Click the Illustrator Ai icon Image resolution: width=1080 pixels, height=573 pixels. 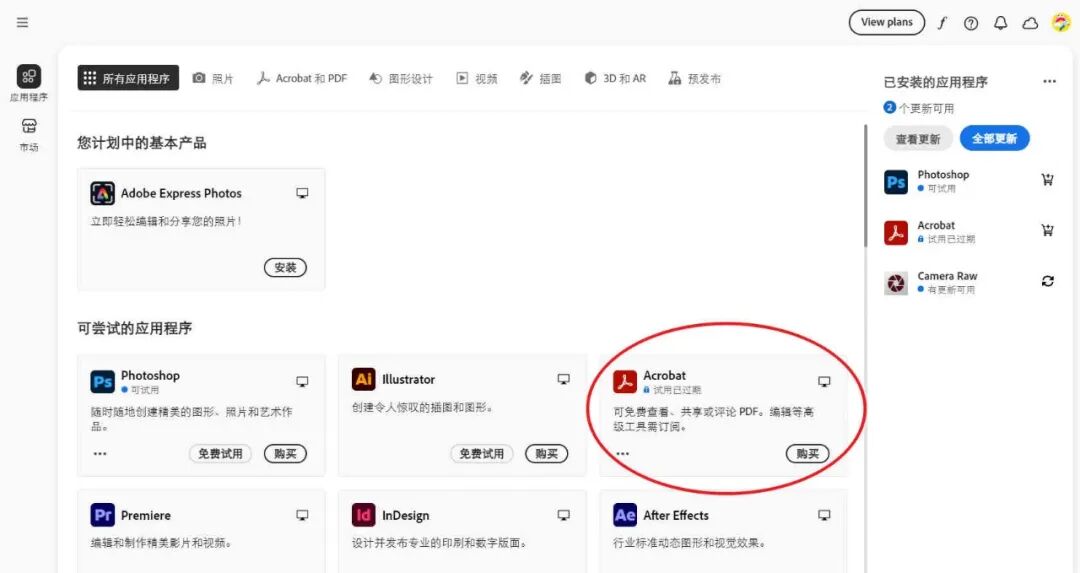pos(364,379)
